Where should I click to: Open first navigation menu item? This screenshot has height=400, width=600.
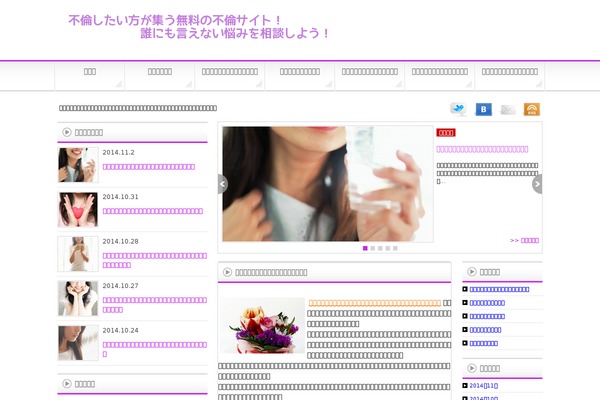90,76
